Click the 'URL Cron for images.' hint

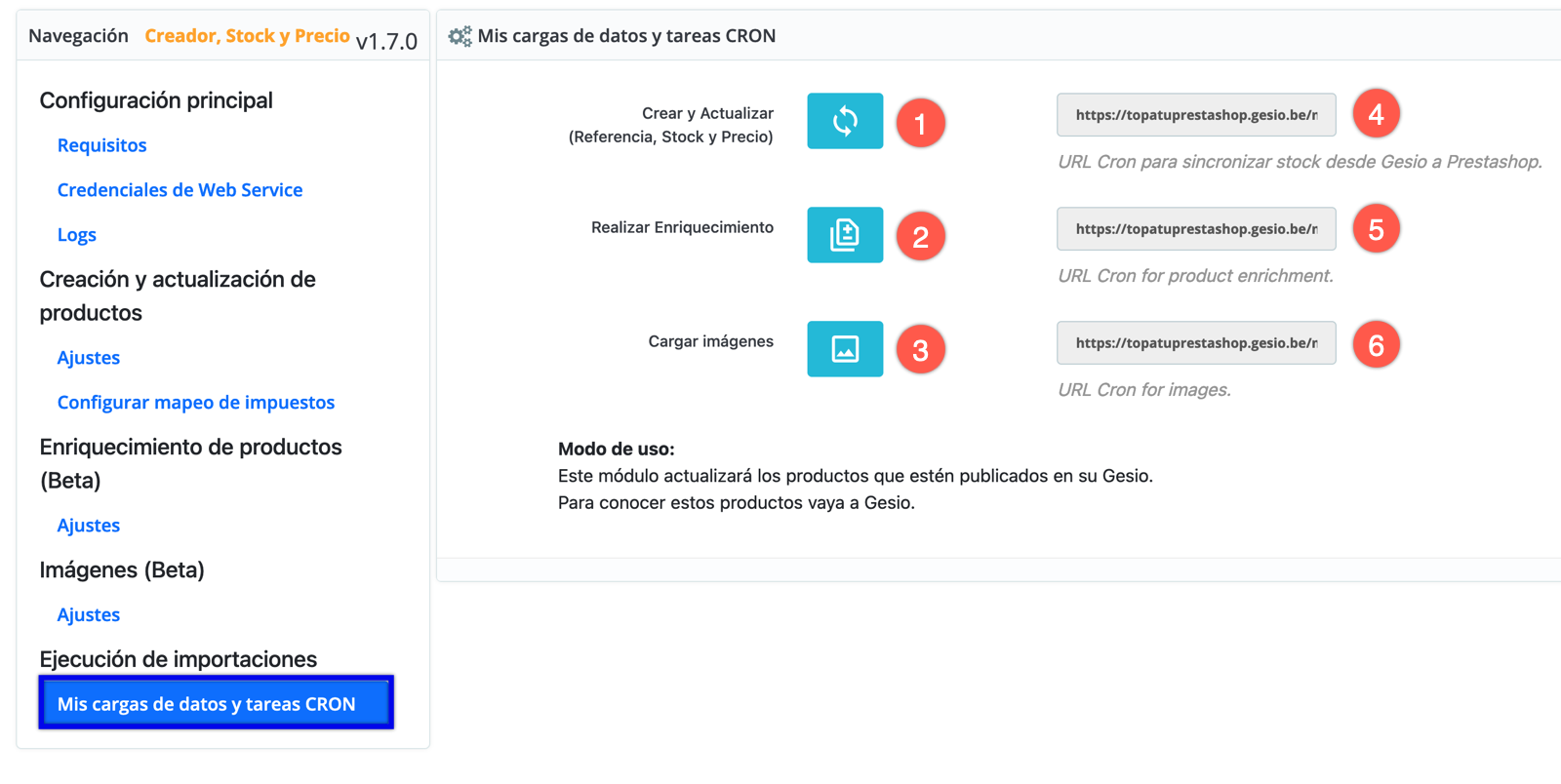1144,390
